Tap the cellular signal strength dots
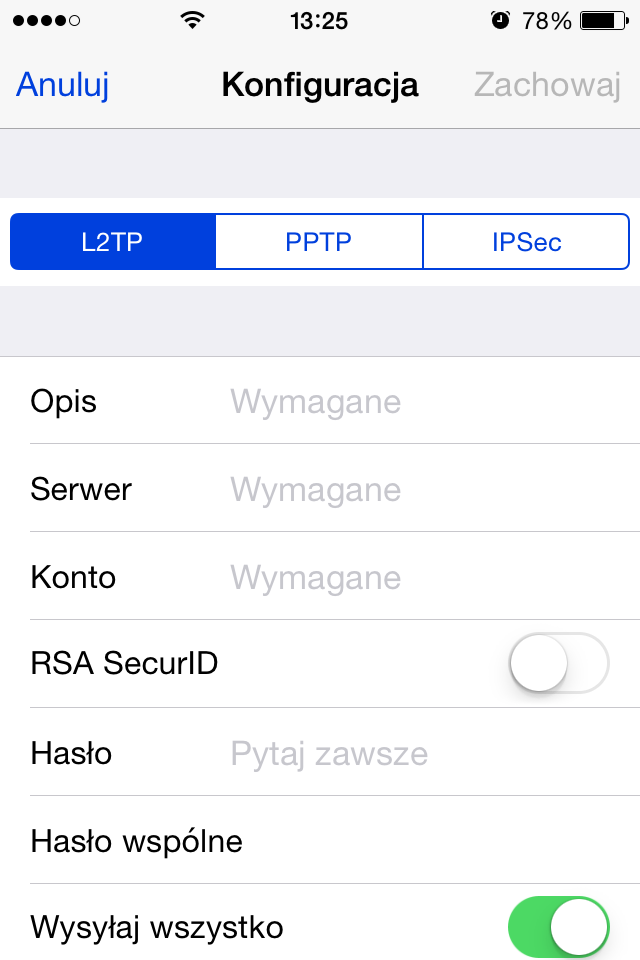Image resolution: width=640 pixels, height=960 pixels. coord(47,21)
